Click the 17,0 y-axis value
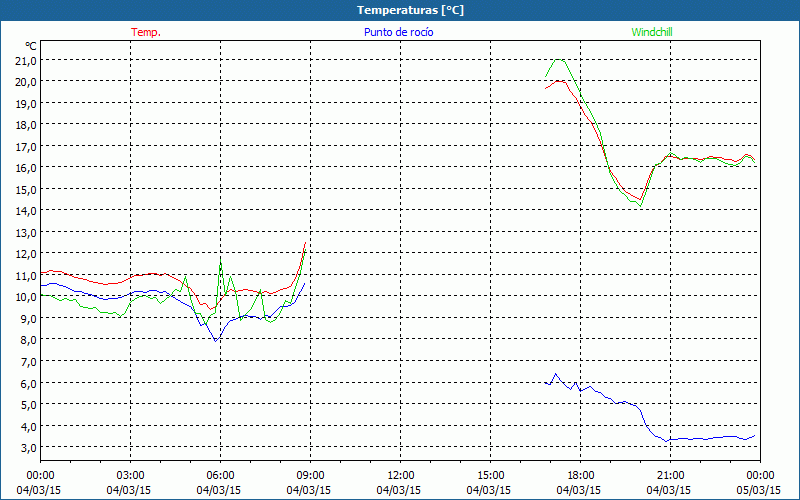Image resolution: width=800 pixels, height=500 pixels. [26, 147]
